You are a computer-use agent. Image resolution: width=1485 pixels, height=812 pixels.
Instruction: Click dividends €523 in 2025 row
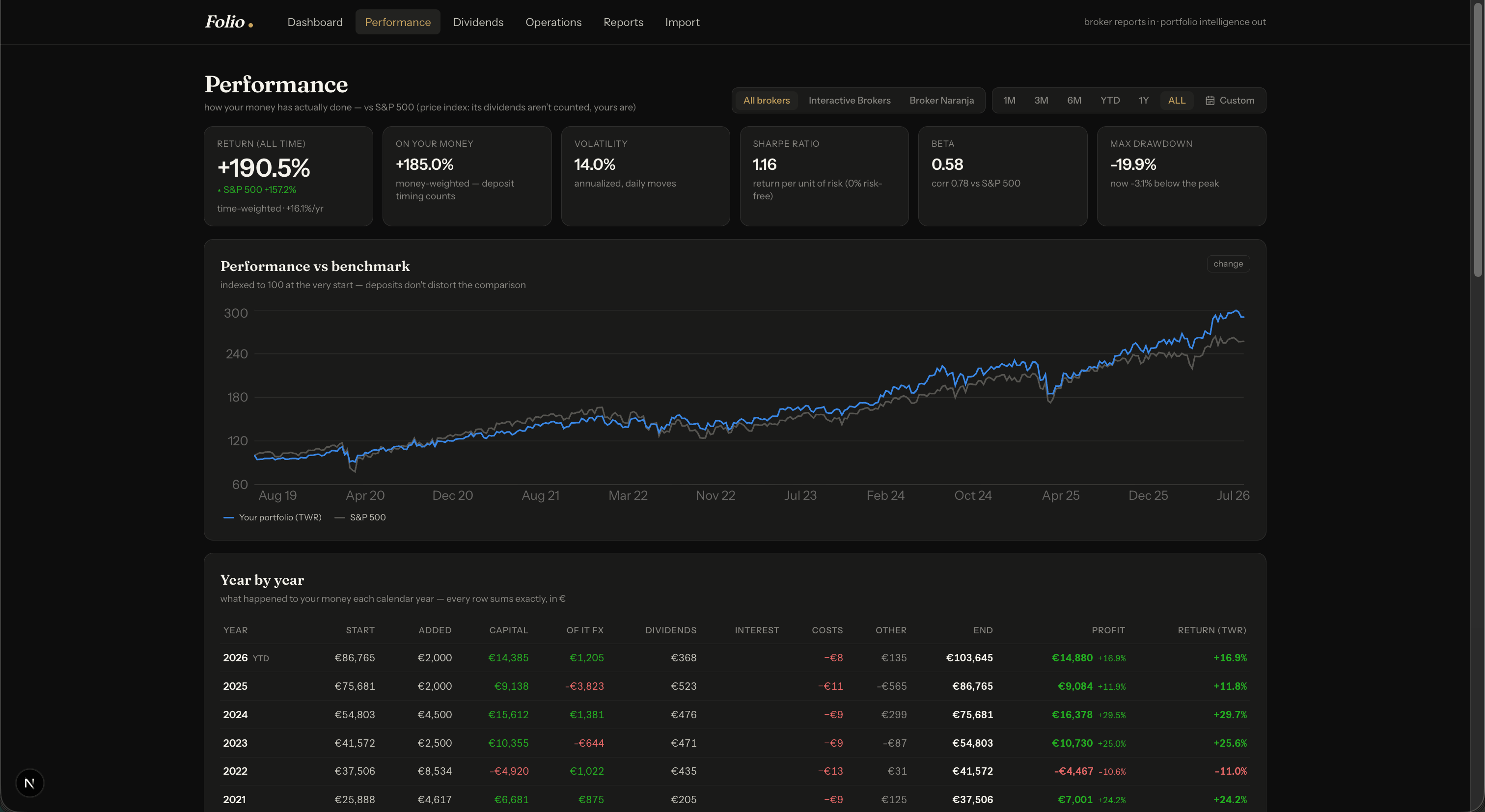[684, 686]
